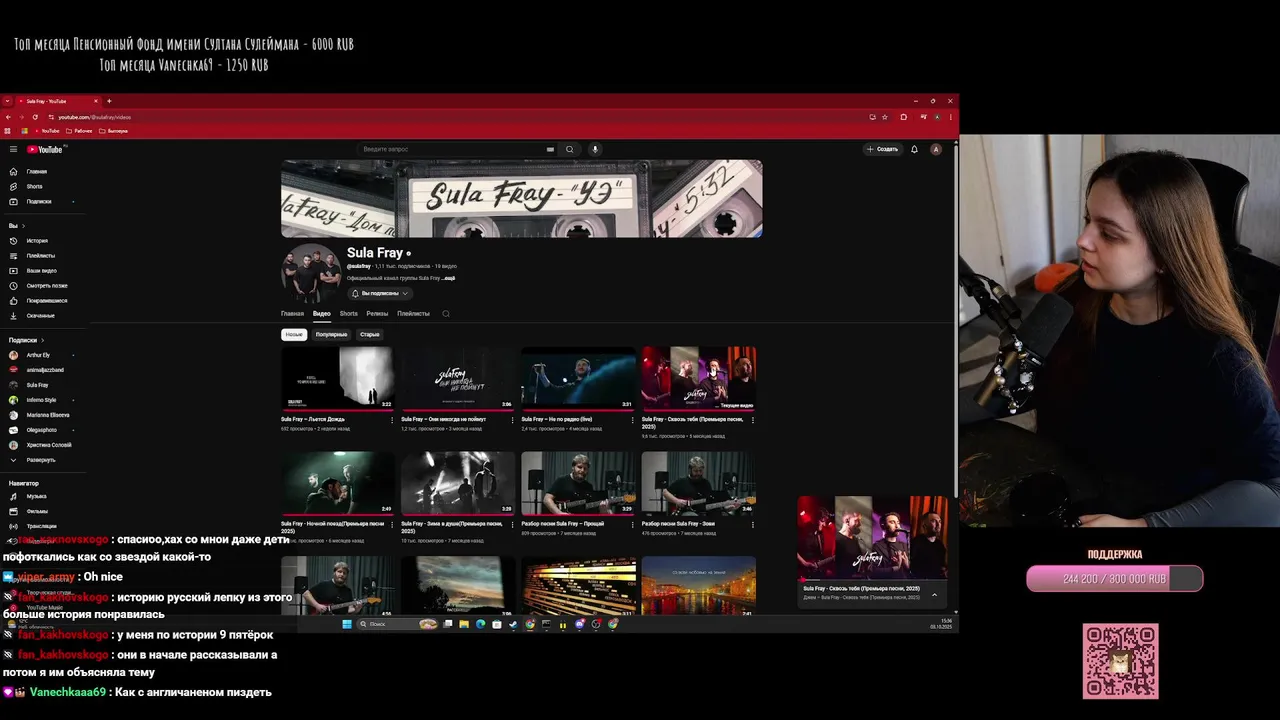Open options menu for Льется Дождь video
This screenshot has width=1280, height=720.
click(392, 420)
